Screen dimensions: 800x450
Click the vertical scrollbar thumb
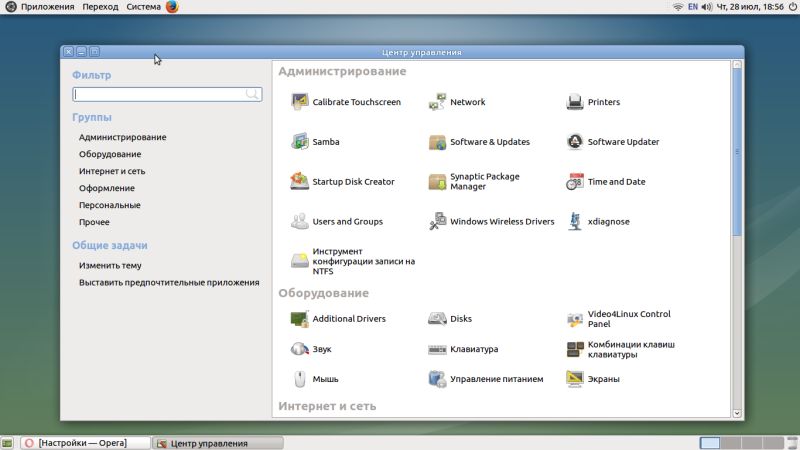click(737, 152)
